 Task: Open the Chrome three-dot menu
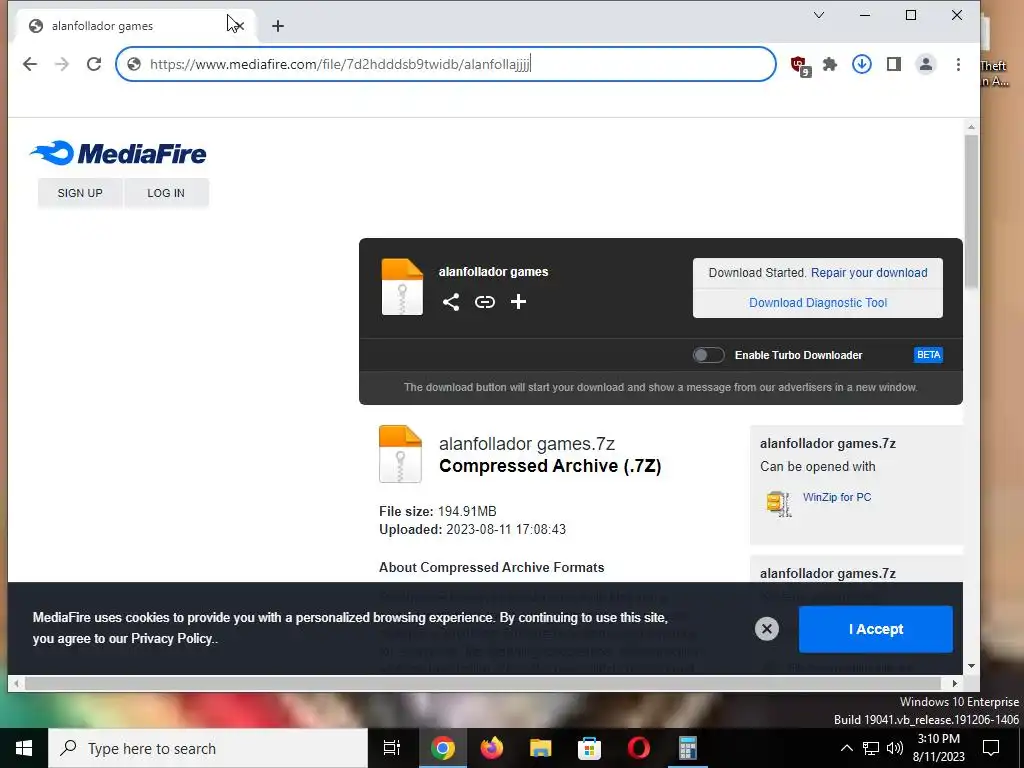coord(958,64)
